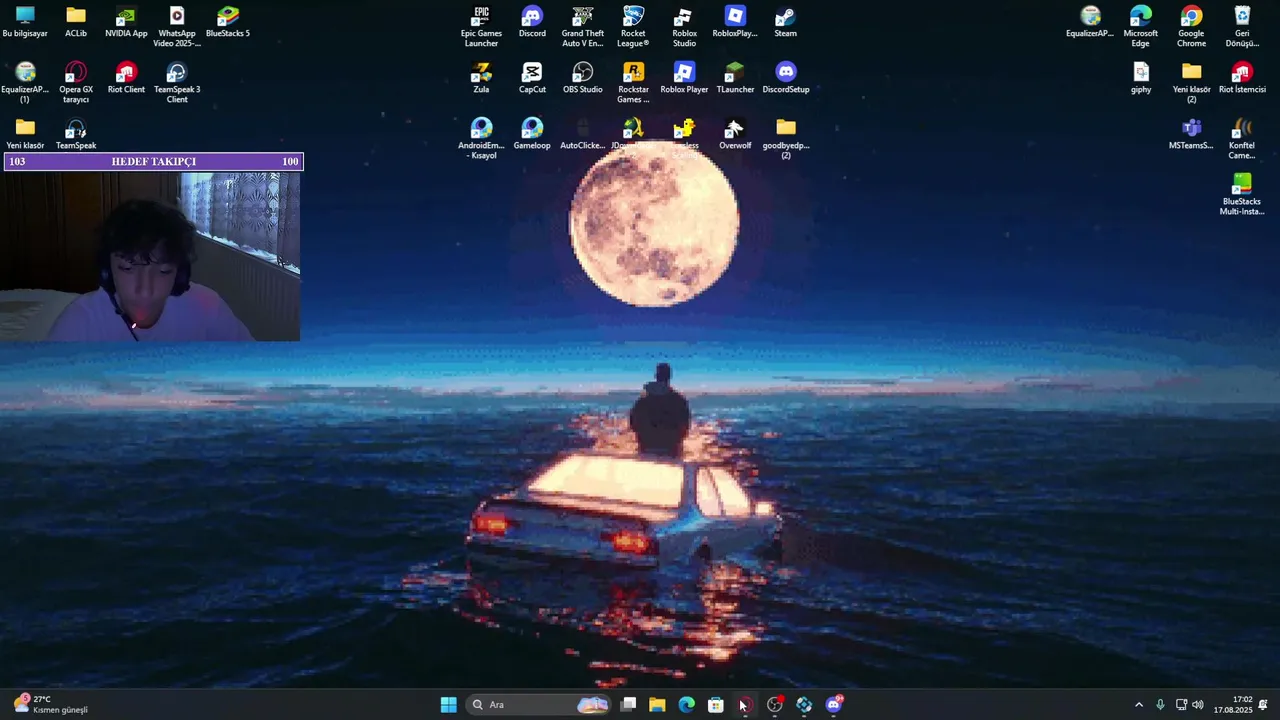This screenshot has width=1280, height=720.
Task: Open Microsoft Store from the taskbar
Action: (x=716, y=705)
